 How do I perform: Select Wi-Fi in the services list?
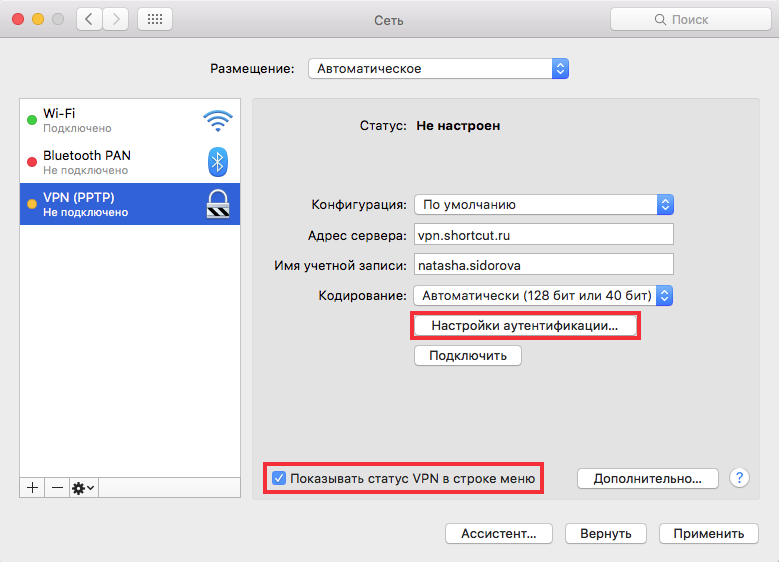[130, 120]
